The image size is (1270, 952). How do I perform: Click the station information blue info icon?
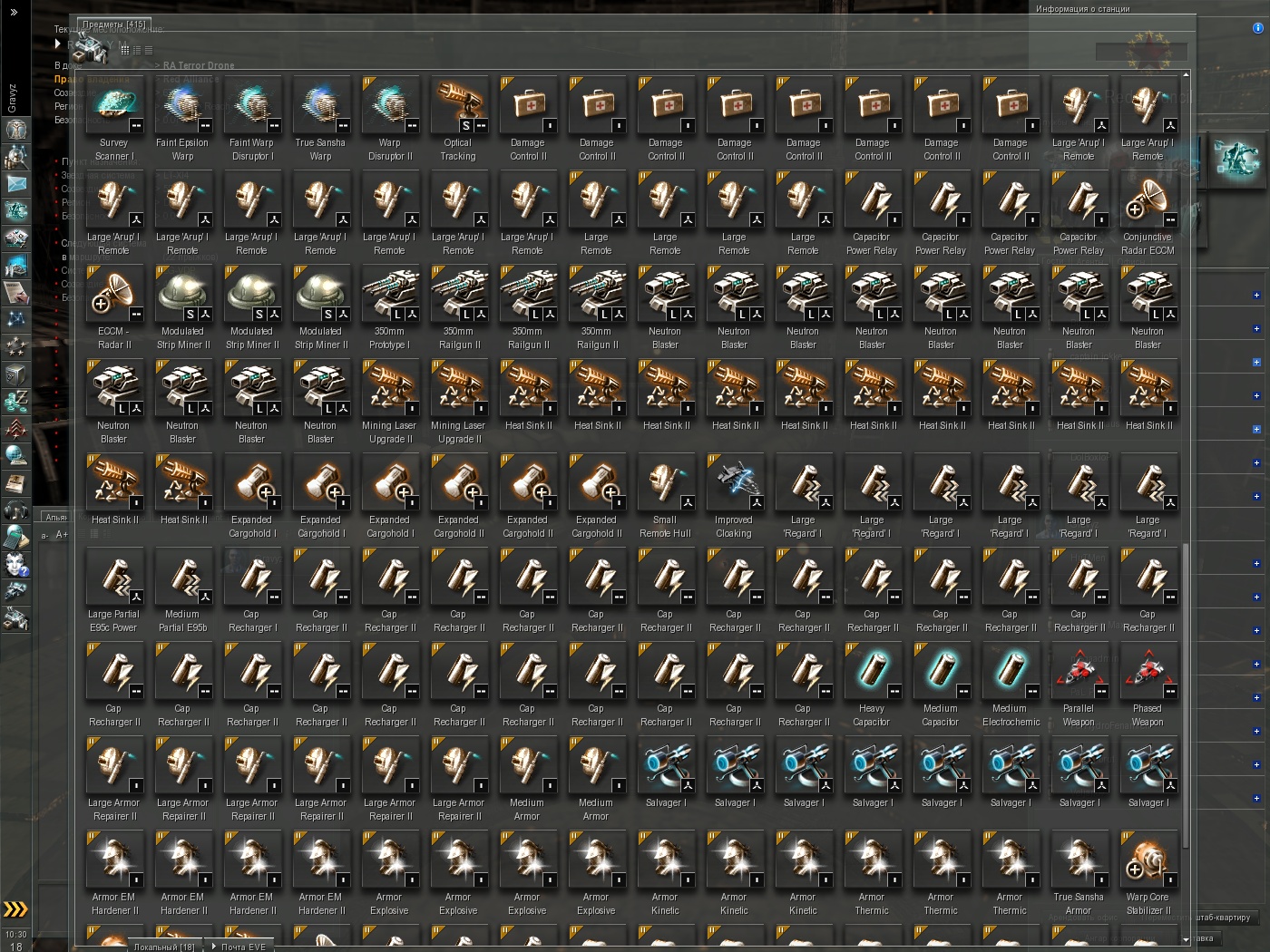[1257, 28]
